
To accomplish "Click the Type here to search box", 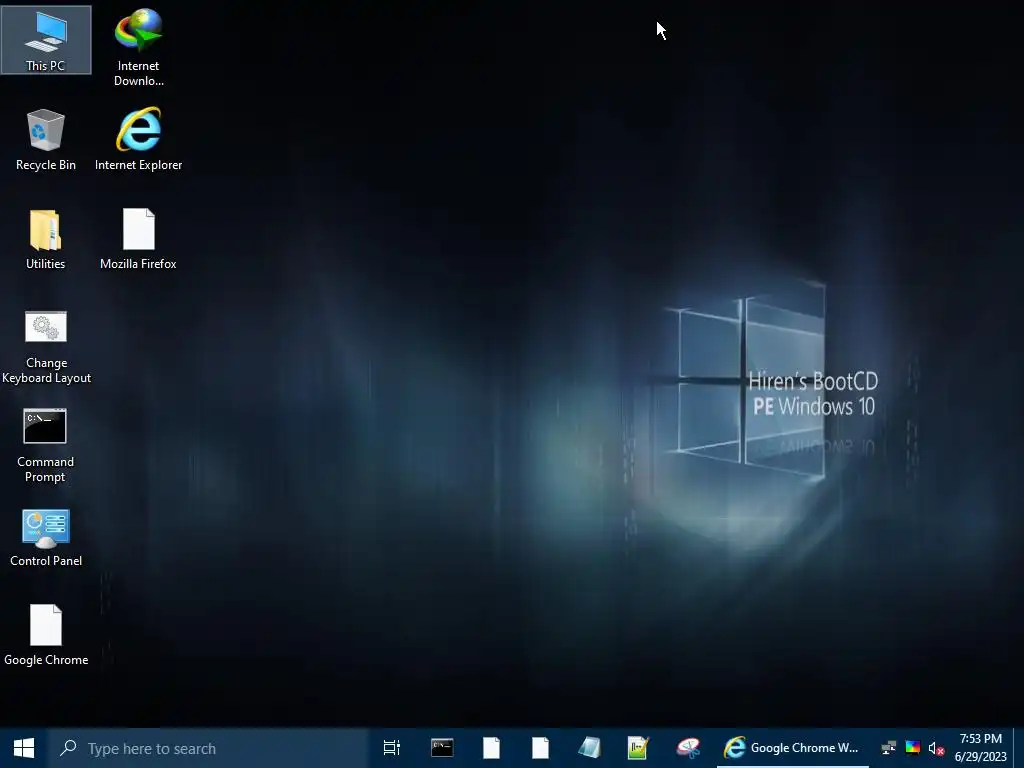I will click(208, 748).
